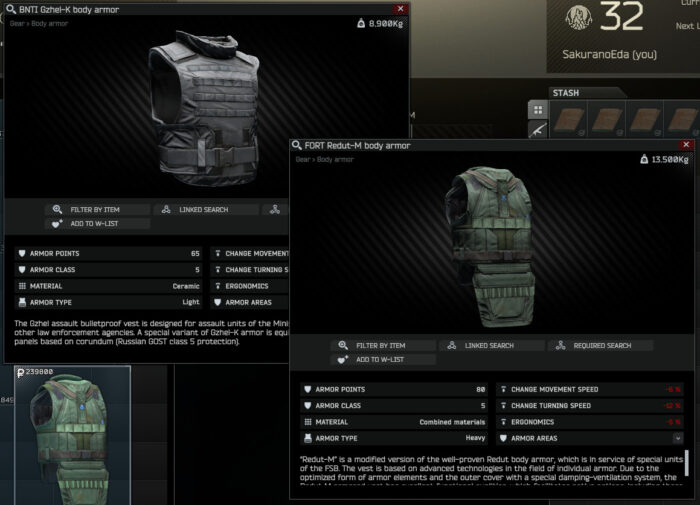Click the Redut-M armor thumbnail priced 239800
700x505 pixels.
coord(73,435)
